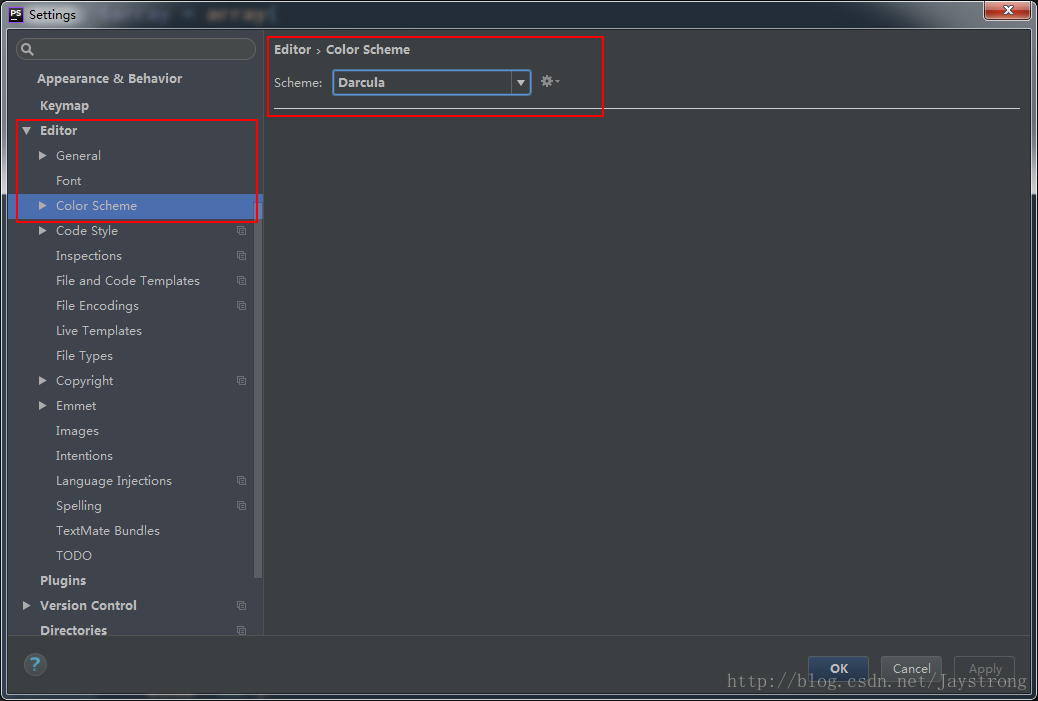Close the Settings dialog window
Screen dimensions: 1038x701
pyautogui.click(x=1008, y=10)
